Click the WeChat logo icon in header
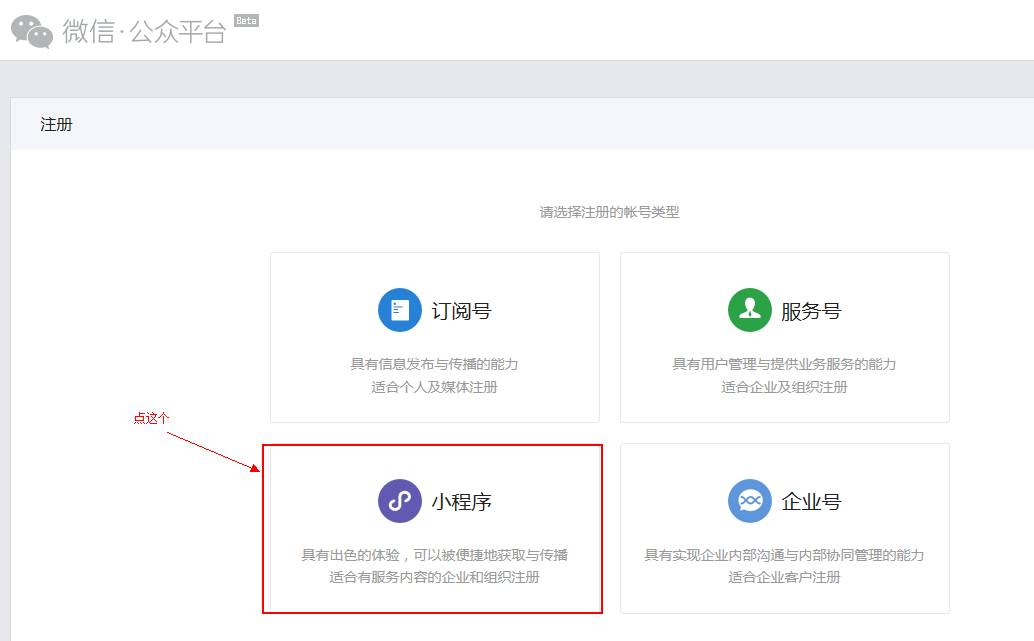 pyautogui.click(x=32, y=31)
